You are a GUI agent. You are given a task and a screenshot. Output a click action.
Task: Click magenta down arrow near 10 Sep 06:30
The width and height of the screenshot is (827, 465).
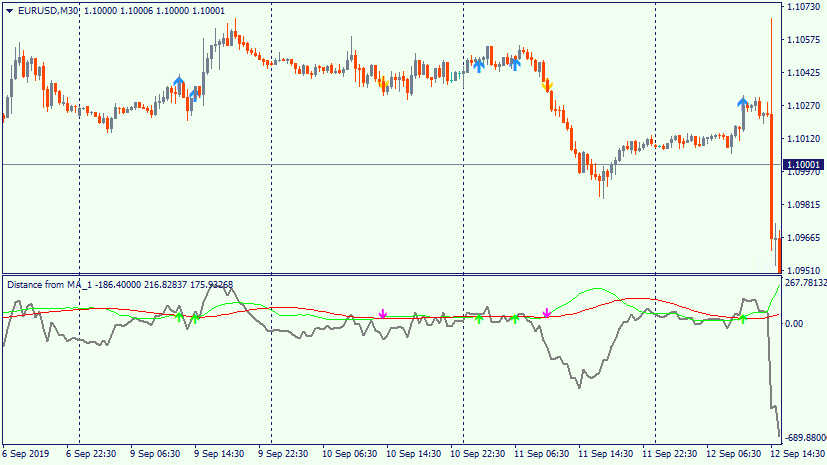(x=383, y=315)
